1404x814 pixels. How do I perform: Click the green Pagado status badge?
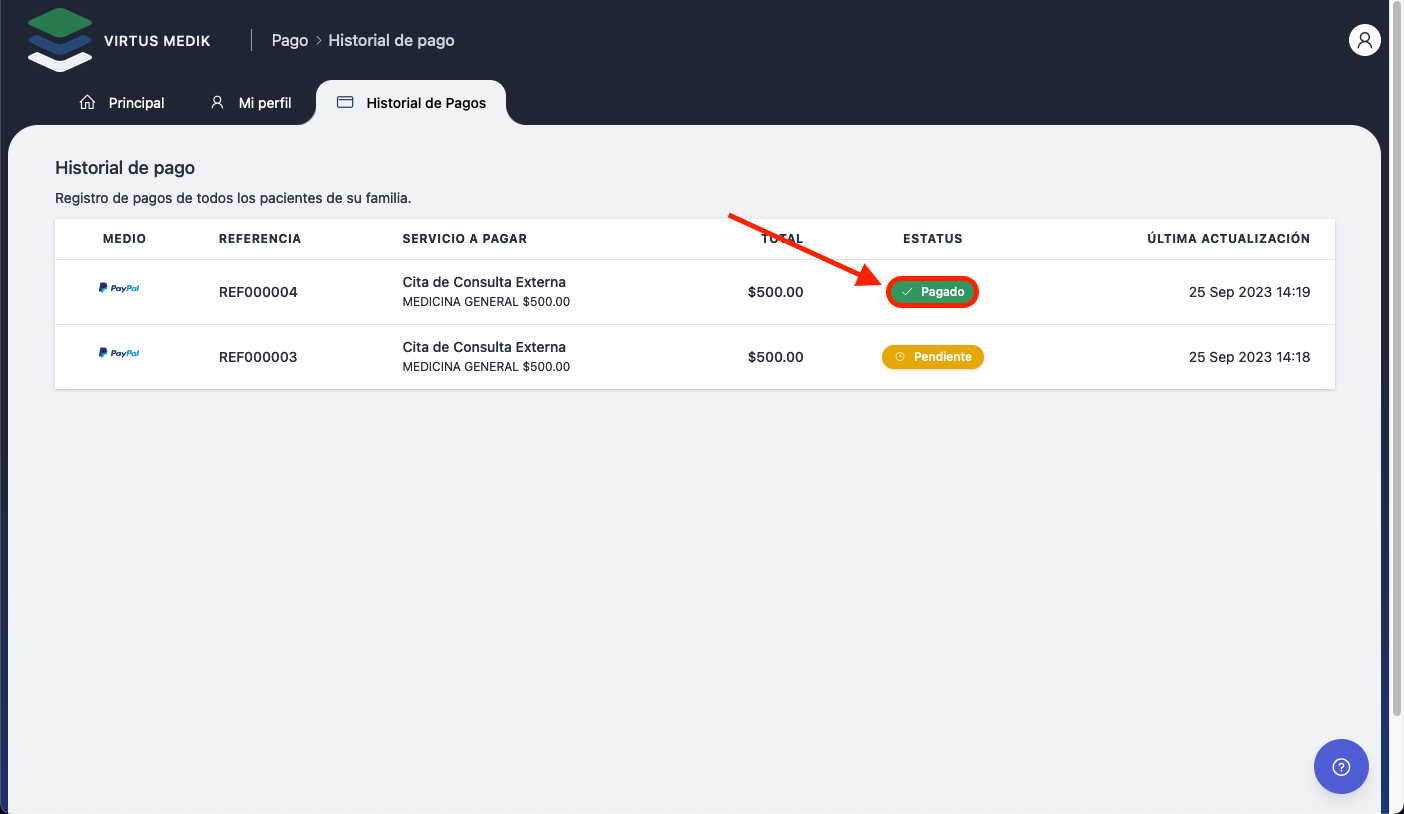point(932,292)
